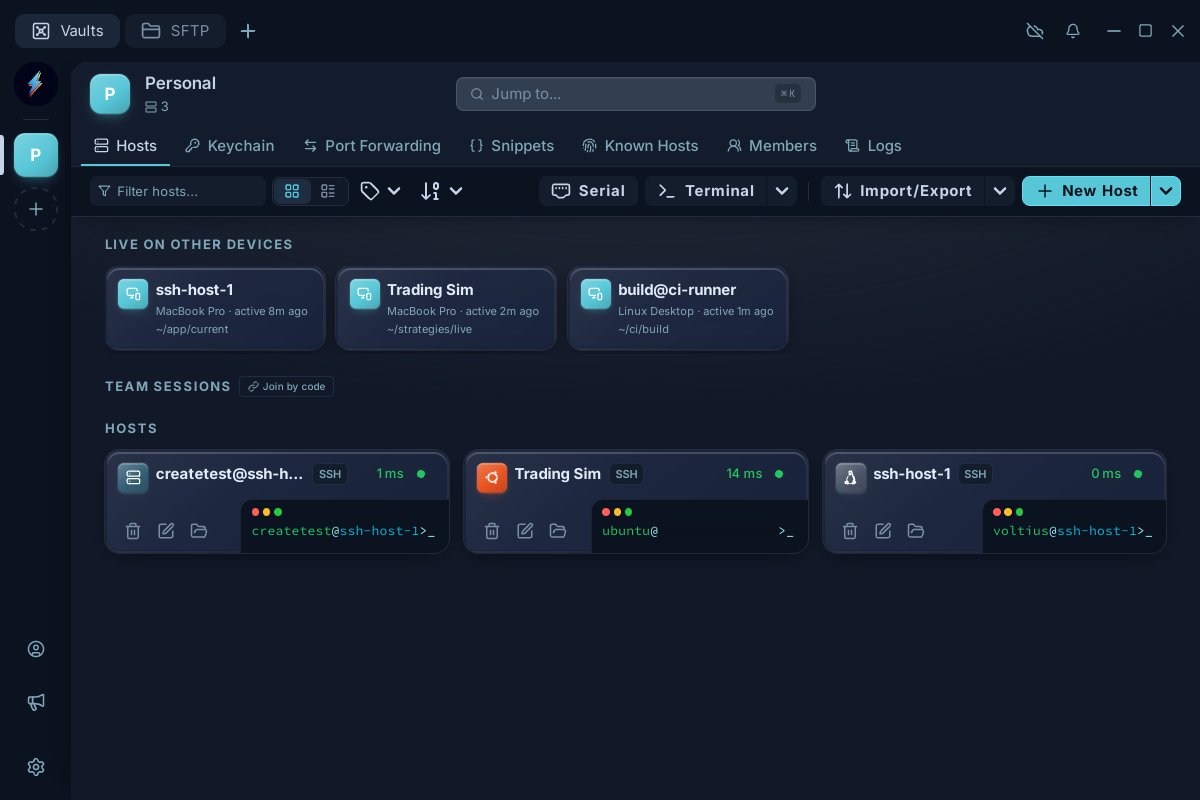Click the ~/ci/build path text

click(643, 329)
